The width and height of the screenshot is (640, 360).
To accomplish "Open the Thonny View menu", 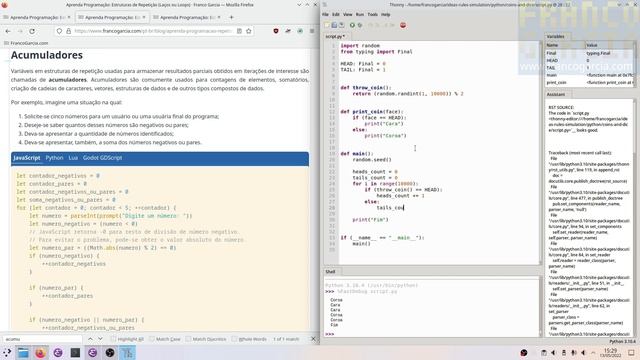I will tap(347, 14).
